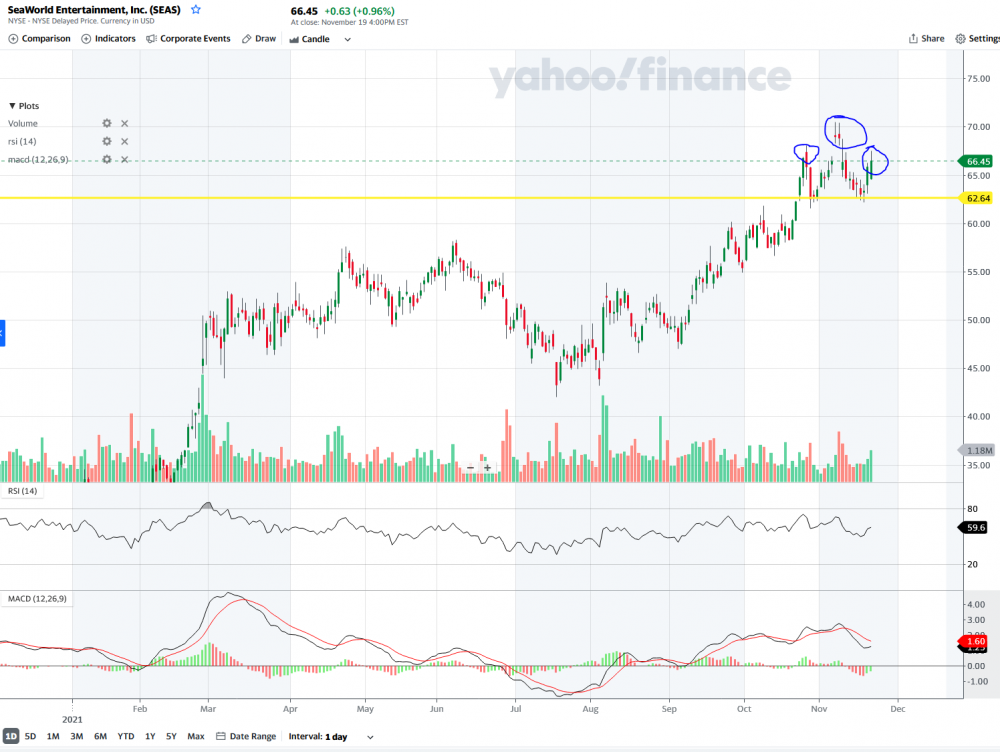Click the SeaWorld Entertainment, Inc. (SEAS) title

(x=94, y=10)
